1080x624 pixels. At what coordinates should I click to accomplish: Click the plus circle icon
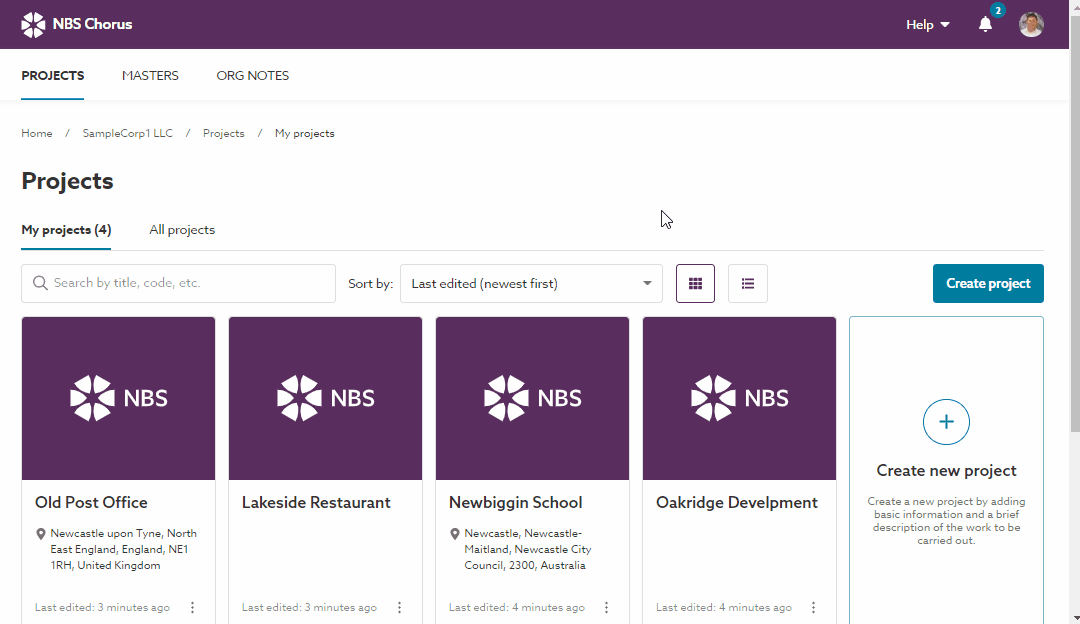click(946, 422)
